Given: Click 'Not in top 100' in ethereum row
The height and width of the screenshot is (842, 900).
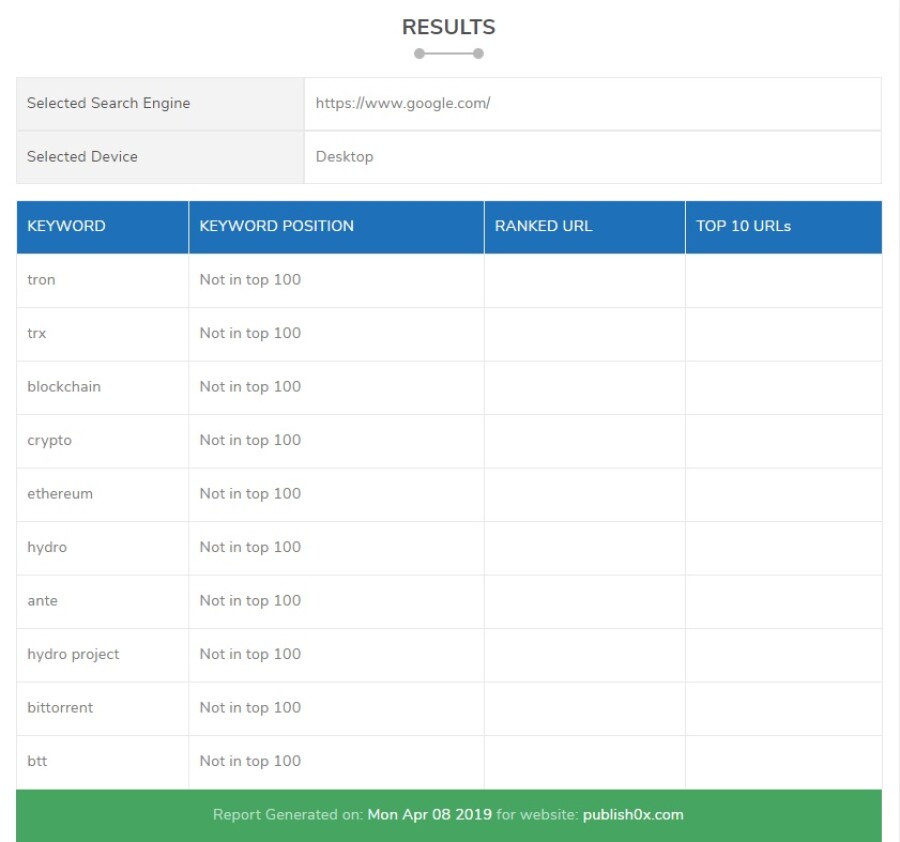Looking at the screenshot, I should coord(250,494).
